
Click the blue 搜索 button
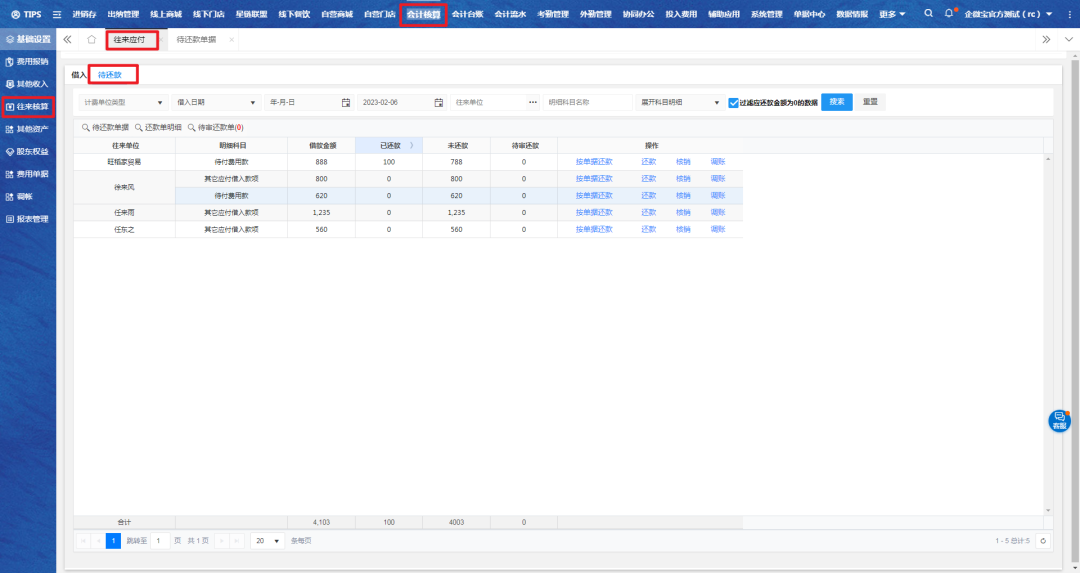point(837,102)
